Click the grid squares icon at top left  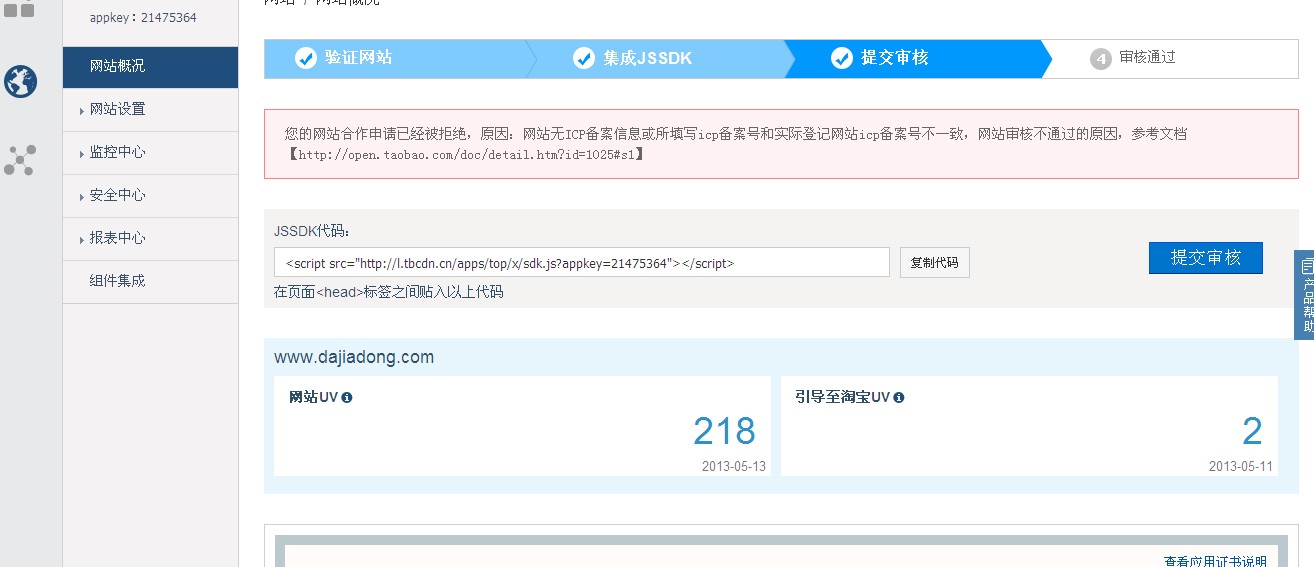pos(19,9)
